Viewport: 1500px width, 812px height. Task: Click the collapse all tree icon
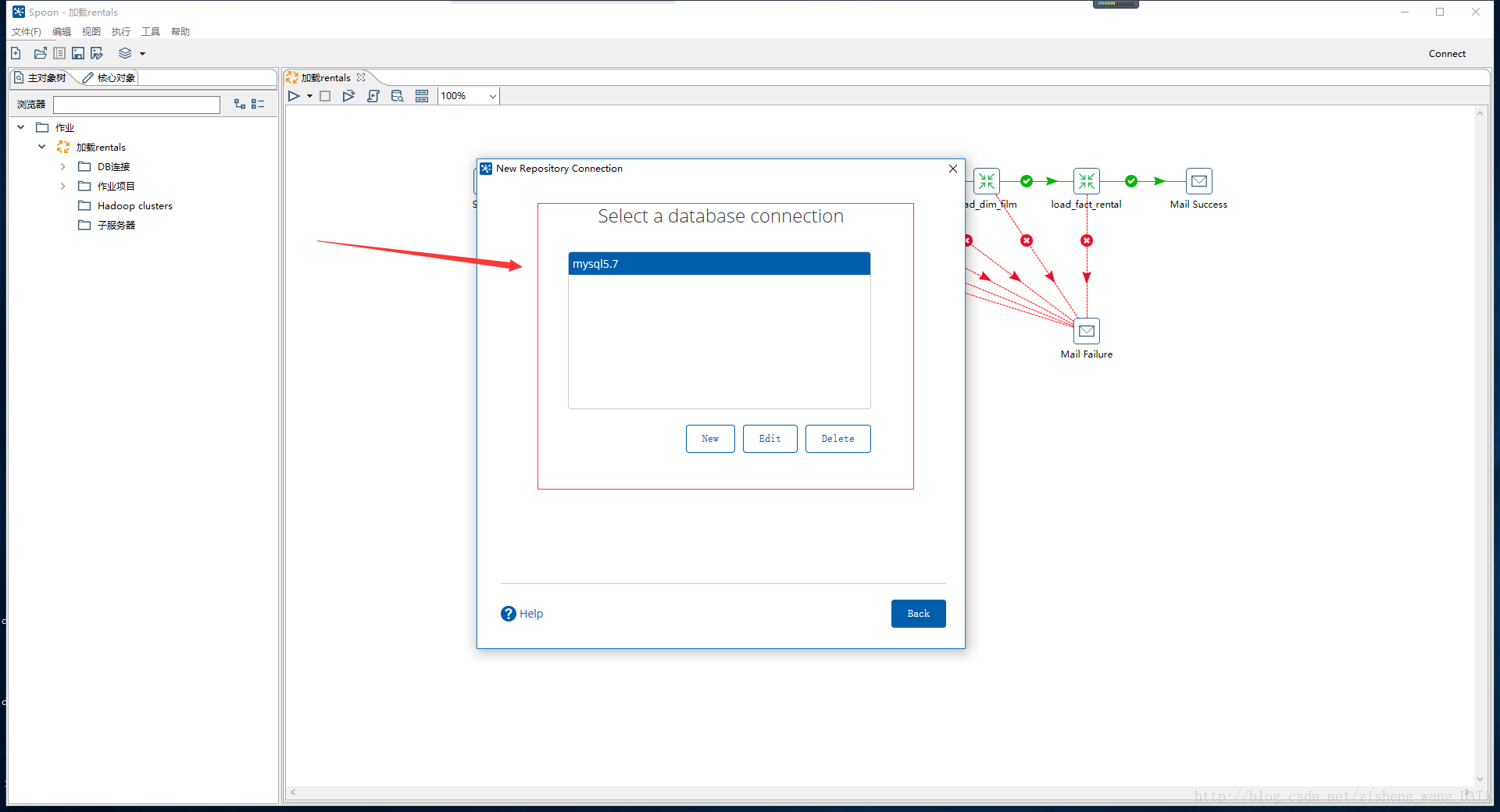[258, 104]
